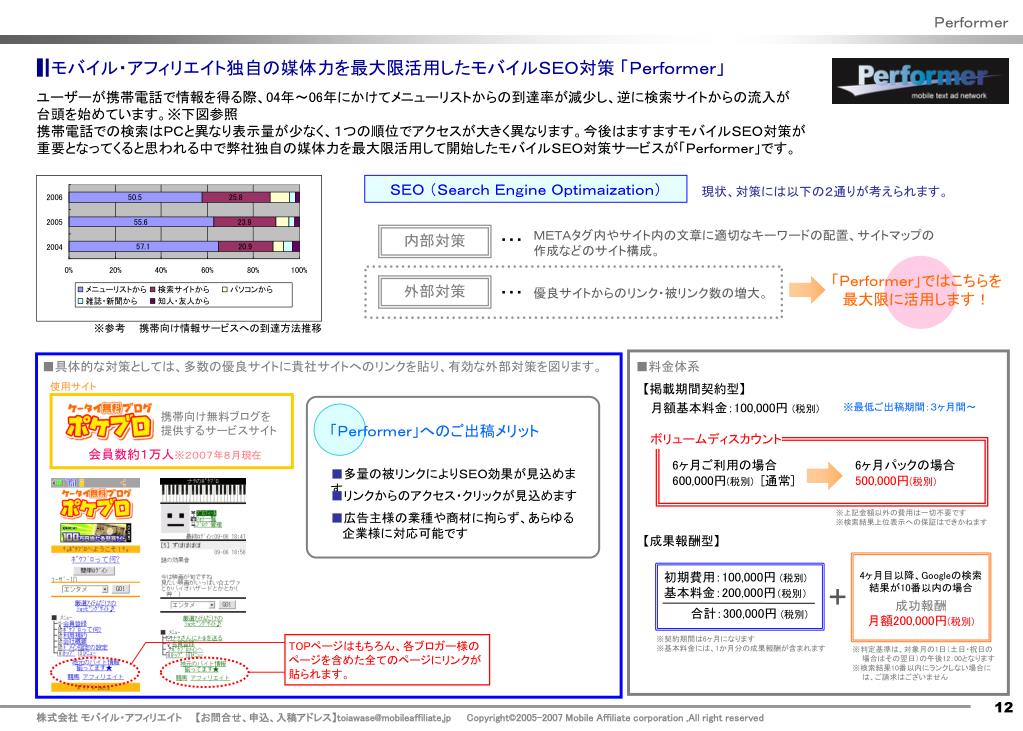This screenshot has width=1023, height=731.
Task: Click the 2005 bar segment labeled 55.6
Action: pyautogui.click(x=141, y=222)
